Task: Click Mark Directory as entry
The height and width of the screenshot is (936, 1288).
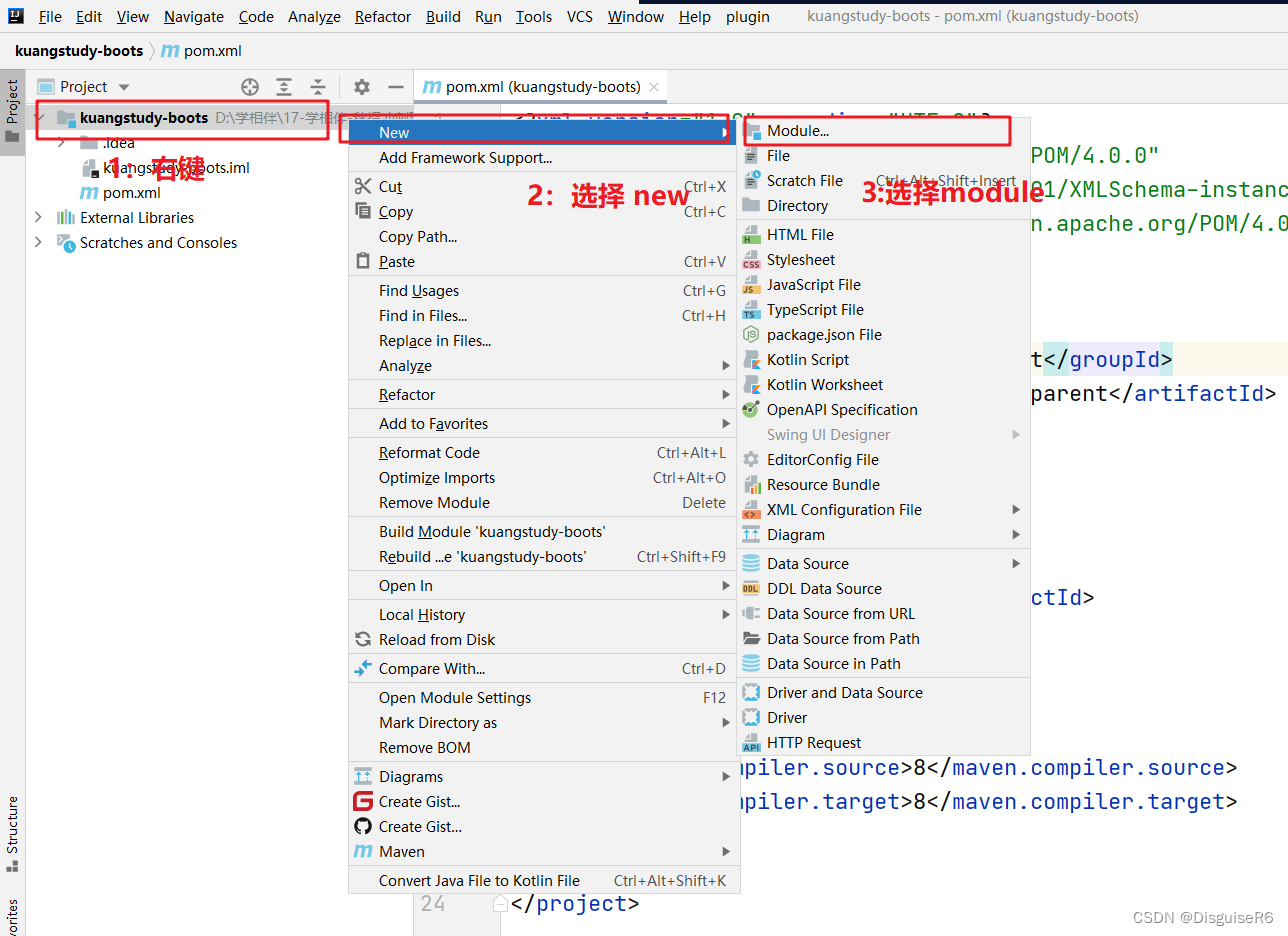Action: coord(544,723)
